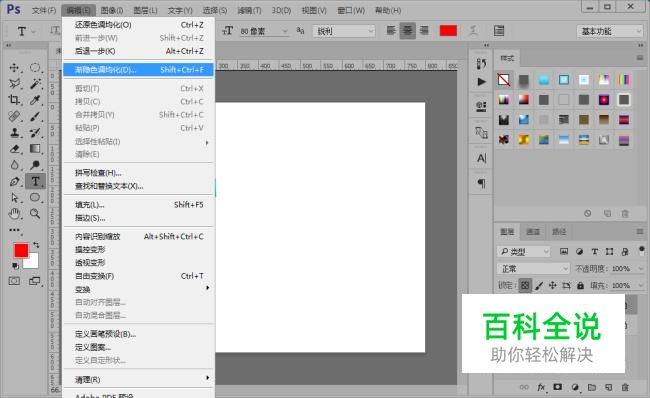The image size is (650, 398).
Task: Toggle Quick Mask mode
Action: point(14,281)
